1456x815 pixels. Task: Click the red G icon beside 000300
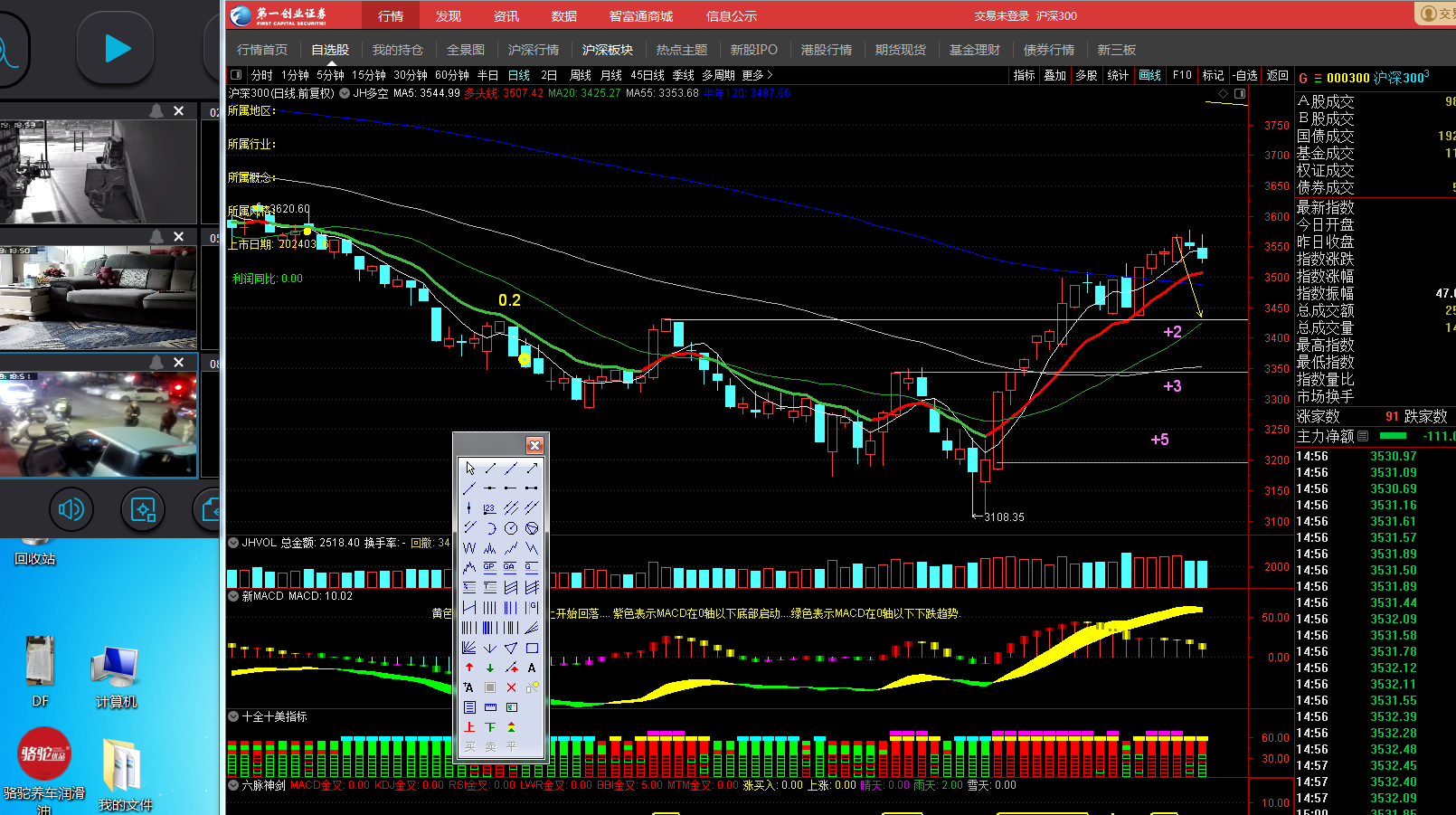pyautogui.click(x=1303, y=79)
